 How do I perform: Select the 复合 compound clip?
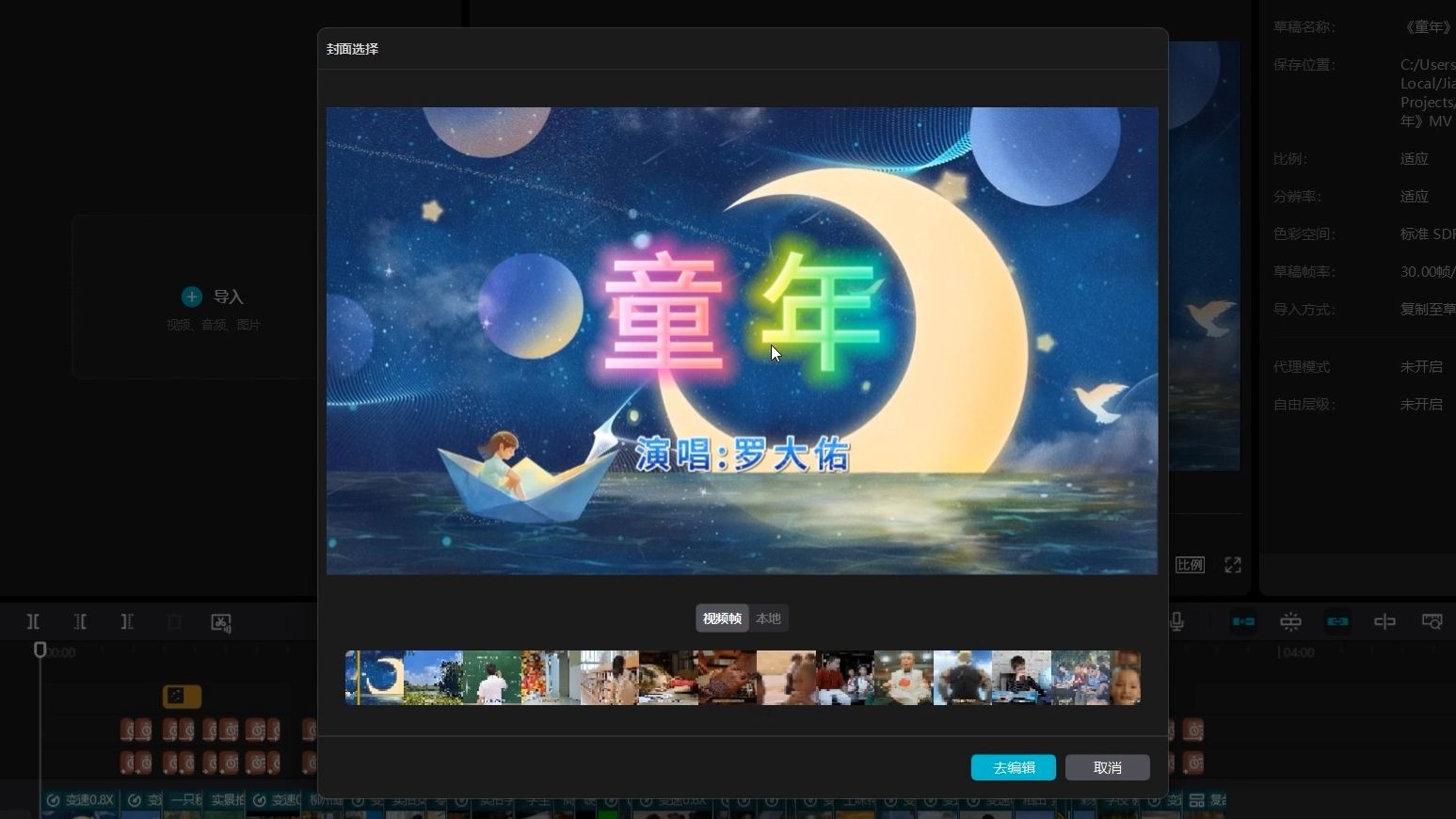[1208, 799]
